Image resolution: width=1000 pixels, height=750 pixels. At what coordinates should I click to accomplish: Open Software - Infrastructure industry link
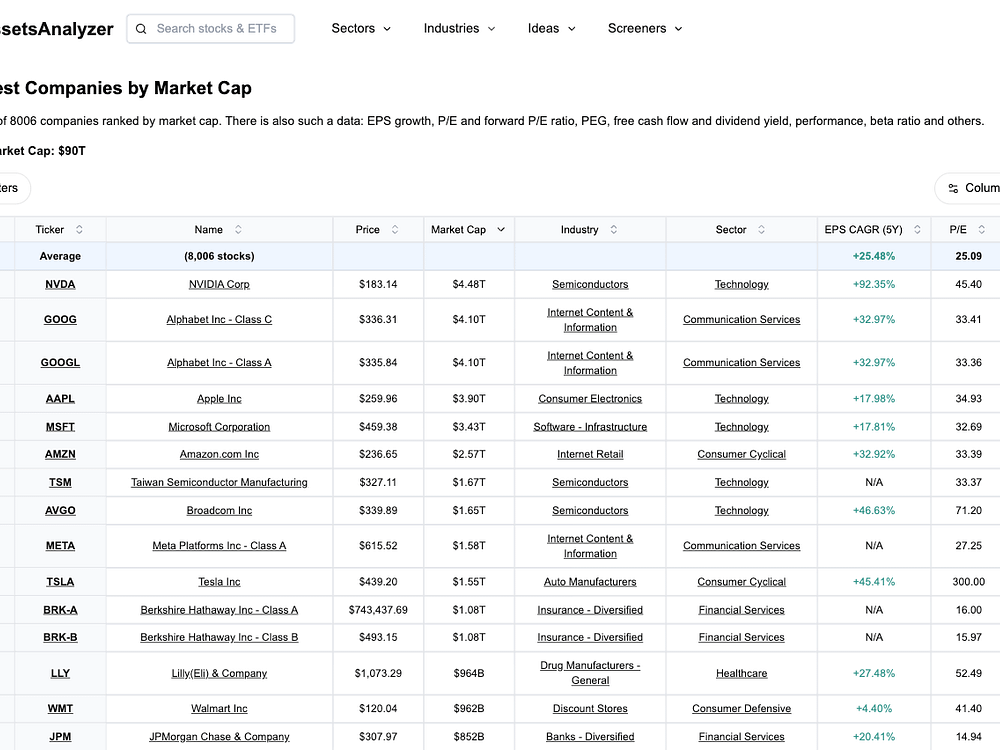pyautogui.click(x=590, y=427)
